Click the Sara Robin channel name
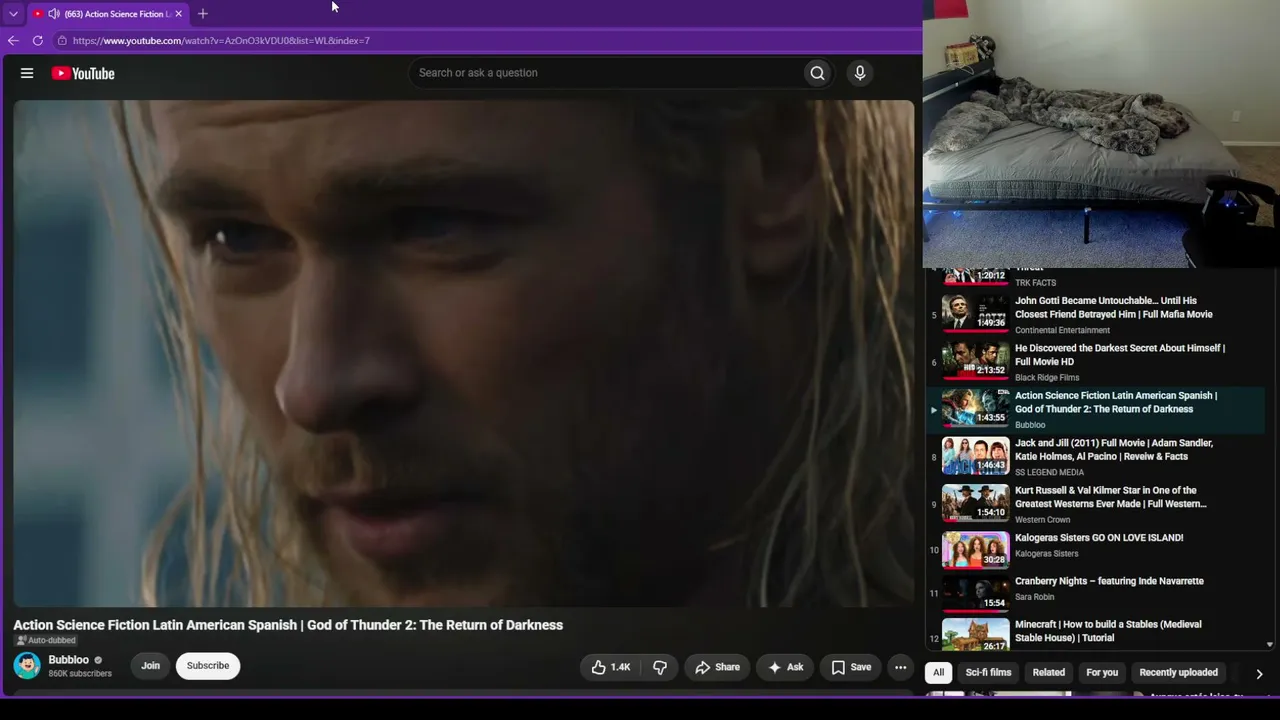1280x720 pixels. tap(1035, 597)
